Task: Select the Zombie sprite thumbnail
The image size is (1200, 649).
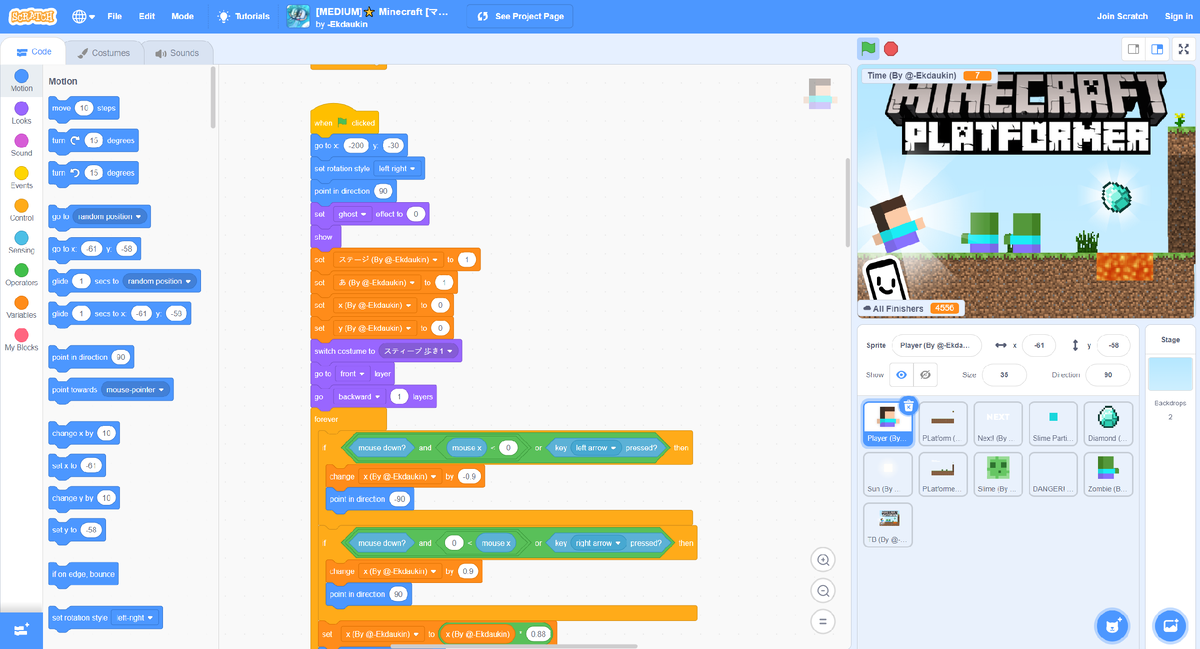Action: point(1108,474)
